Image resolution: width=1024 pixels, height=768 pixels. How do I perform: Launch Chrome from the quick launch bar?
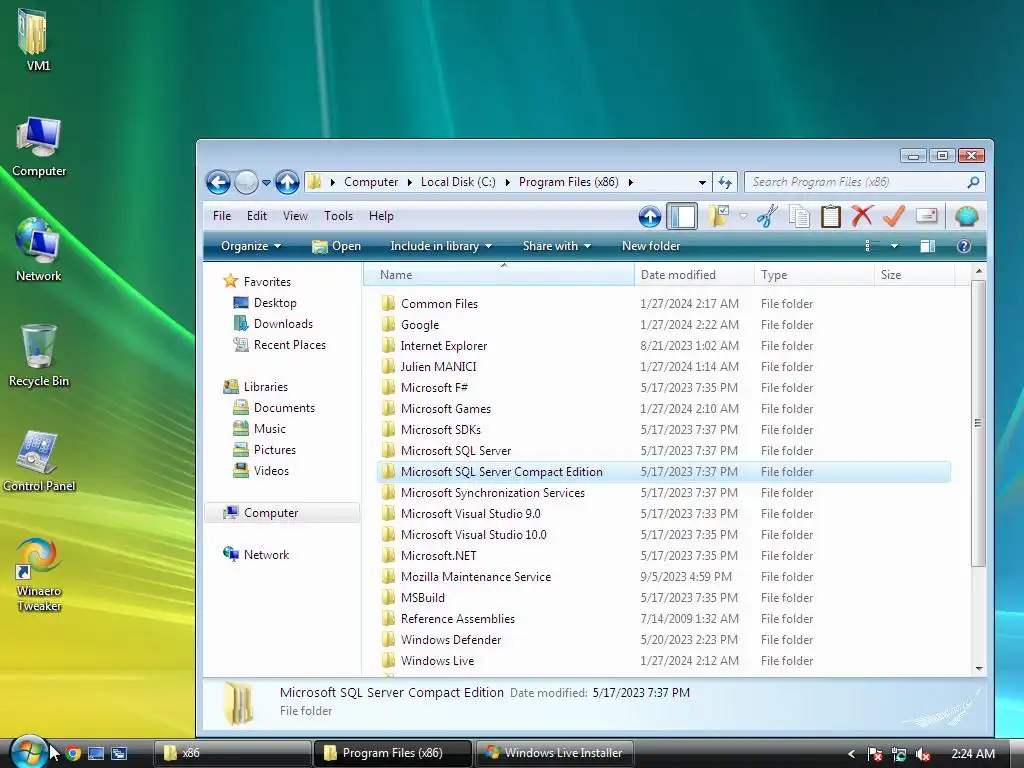[72, 754]
